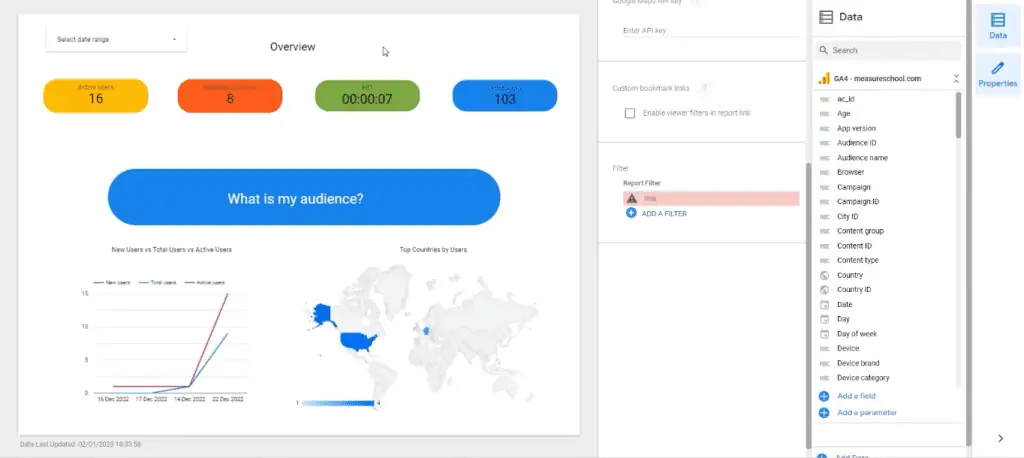Click the map legend color scale bar

pyautogui.click(x=337, y=403)
